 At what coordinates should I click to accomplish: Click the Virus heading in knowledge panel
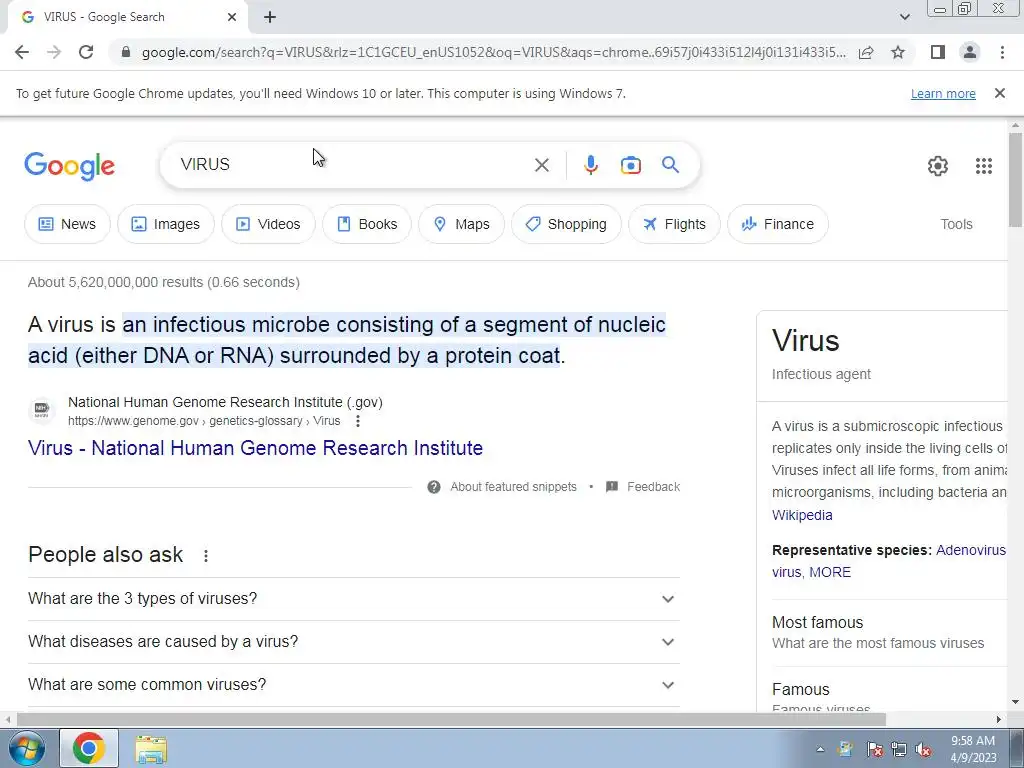tap(805, 340)
